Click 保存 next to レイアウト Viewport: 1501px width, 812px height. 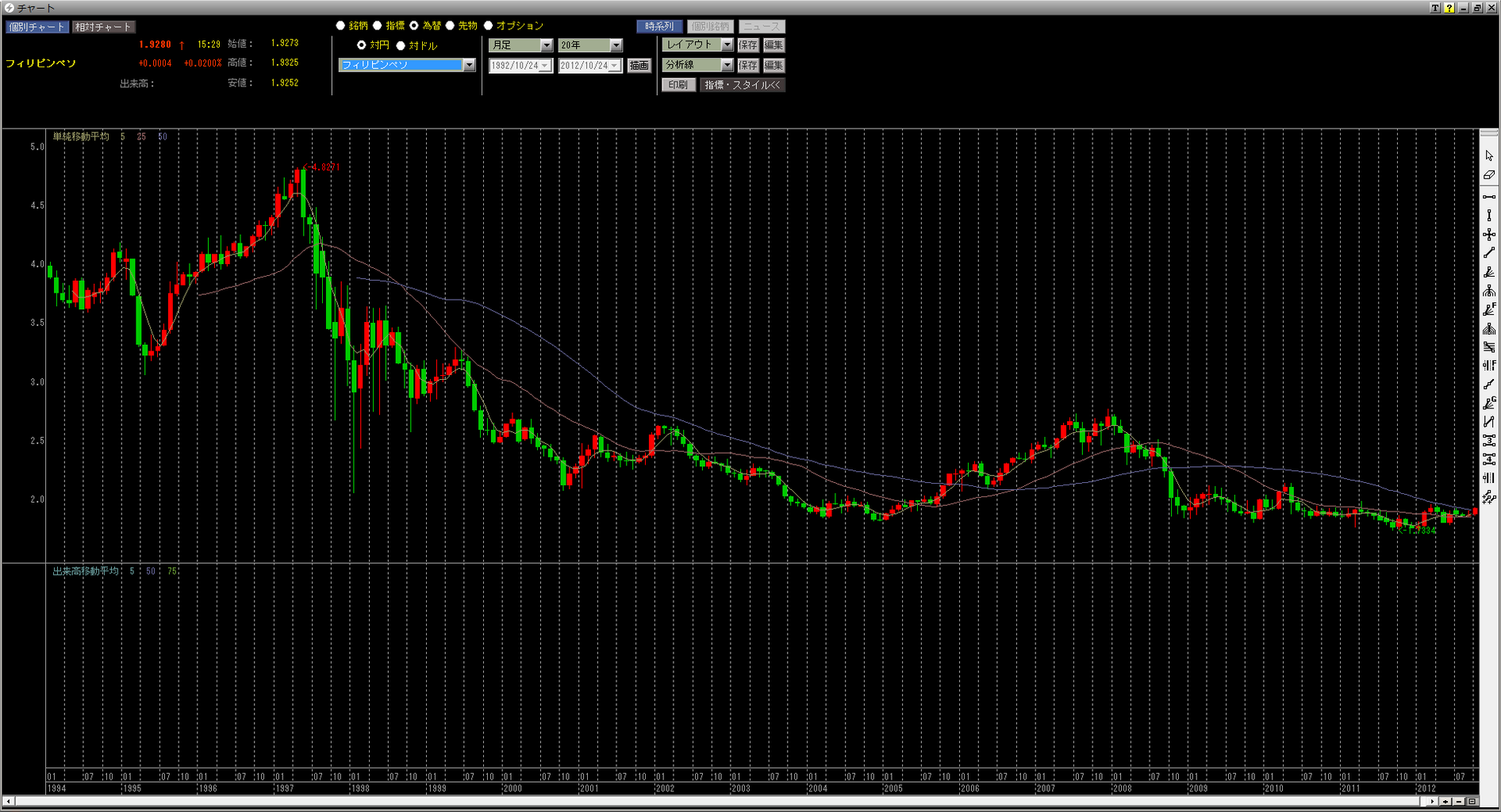pyautogui.click(x=748, y=45)
